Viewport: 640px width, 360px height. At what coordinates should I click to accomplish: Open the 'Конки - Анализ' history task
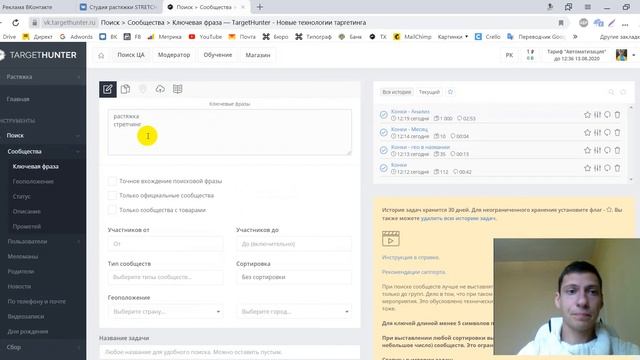(x=410, y=111)
